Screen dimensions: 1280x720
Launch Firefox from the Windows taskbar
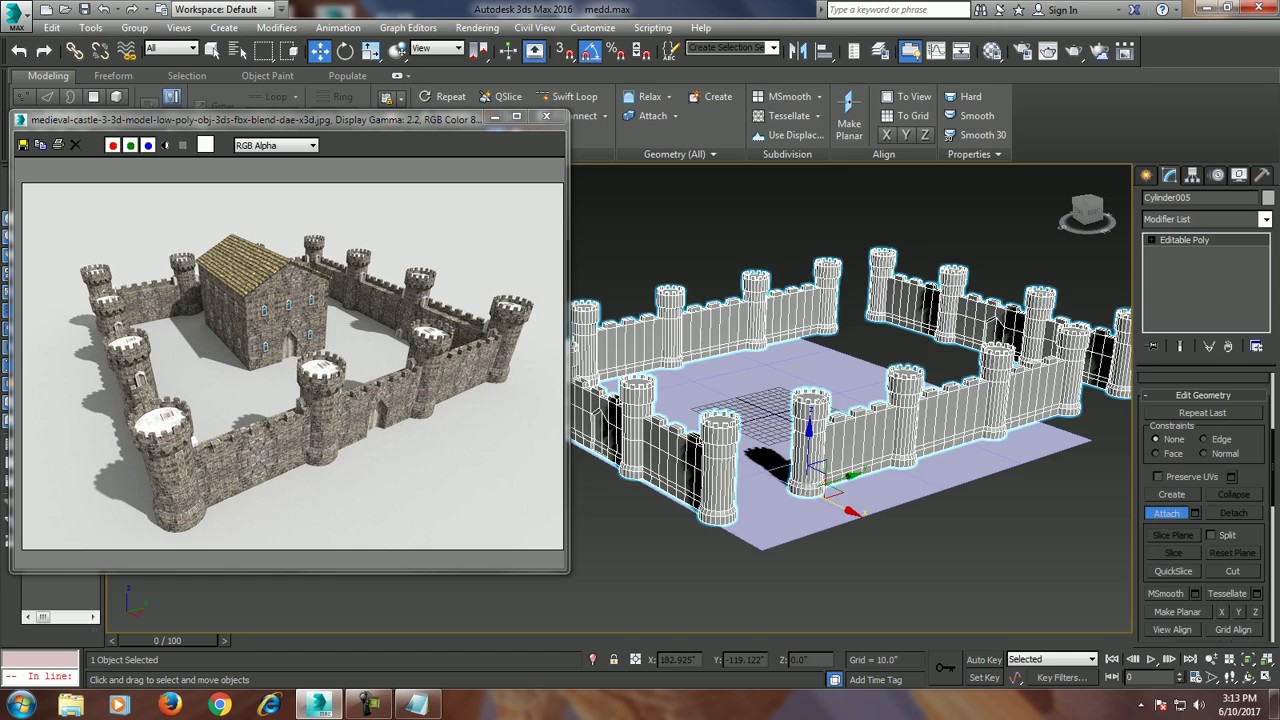[170, 705]
